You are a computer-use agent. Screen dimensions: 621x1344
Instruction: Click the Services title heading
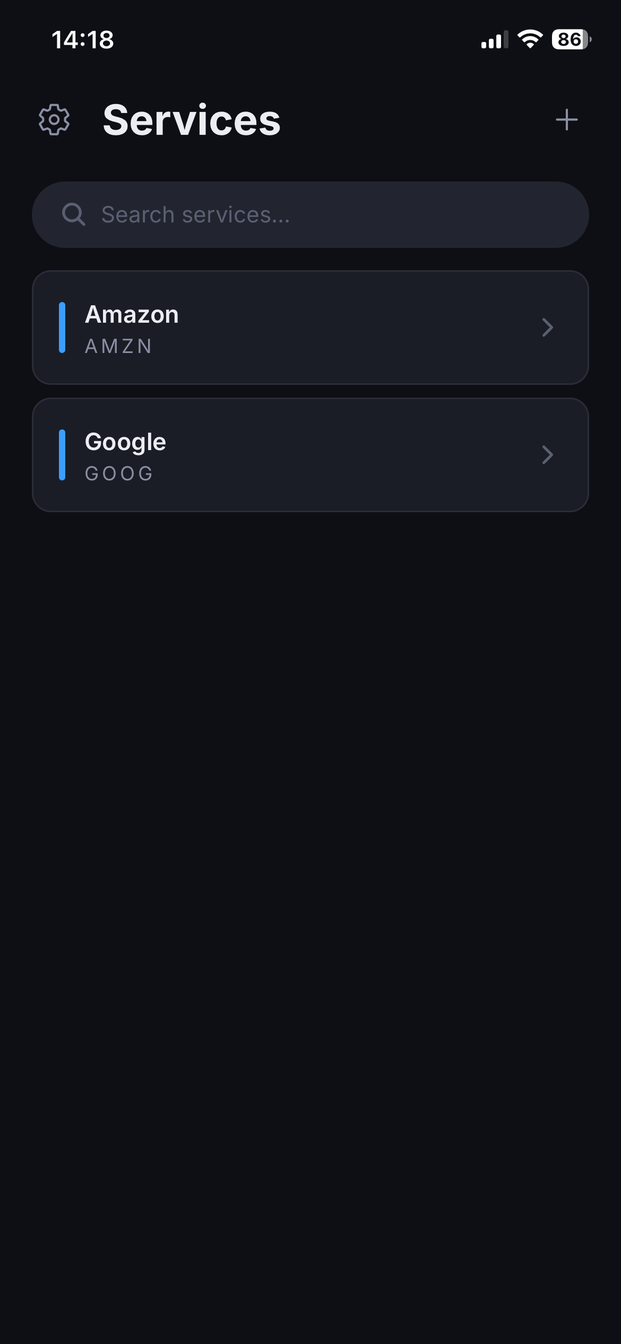click(x=191, y=119)
